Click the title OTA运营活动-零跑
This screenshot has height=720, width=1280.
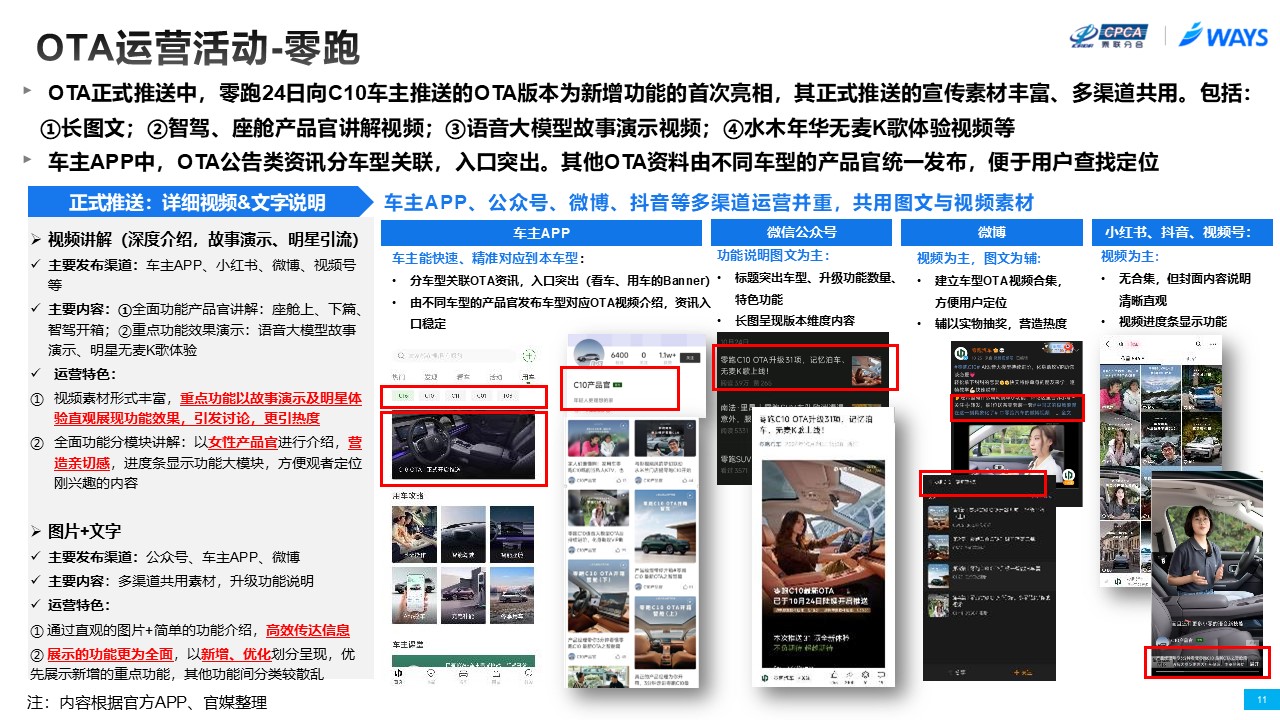click(x=198, y=48)
